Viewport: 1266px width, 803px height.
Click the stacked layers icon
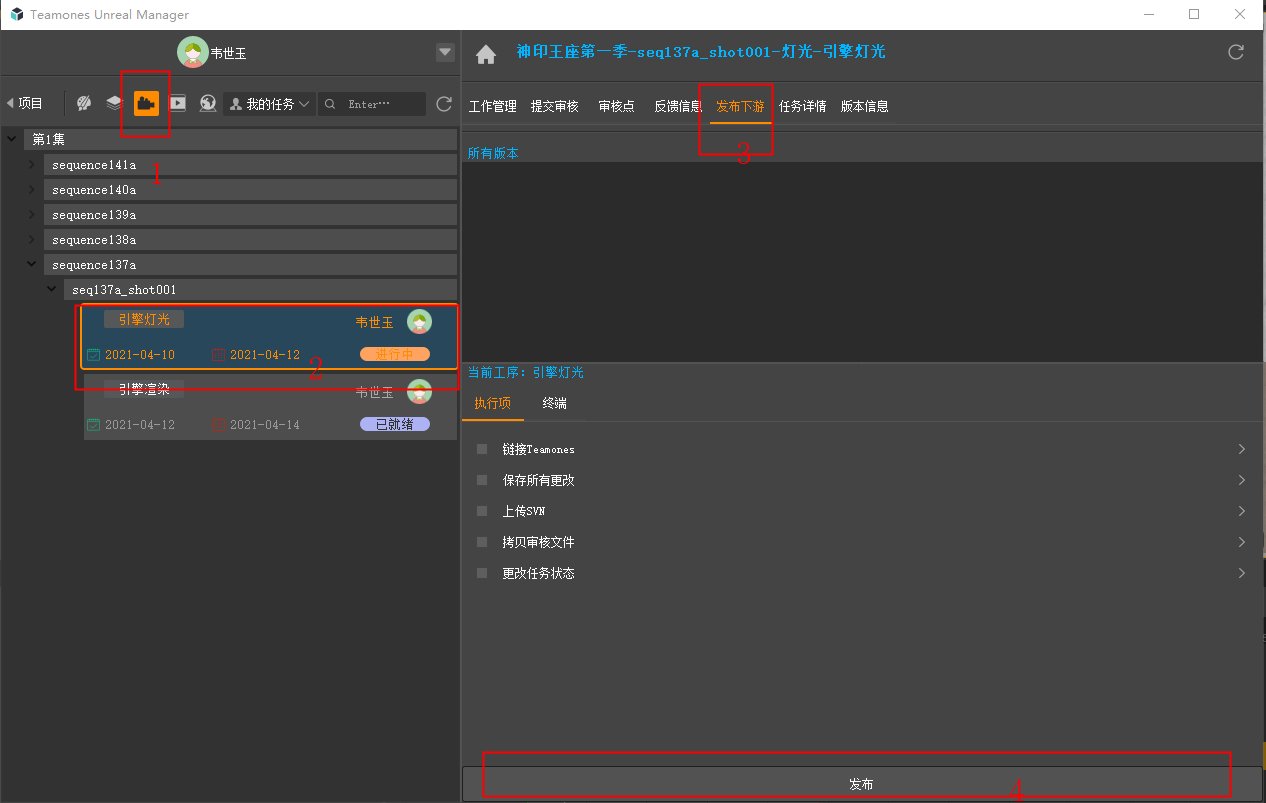click(x=114, y=103)
